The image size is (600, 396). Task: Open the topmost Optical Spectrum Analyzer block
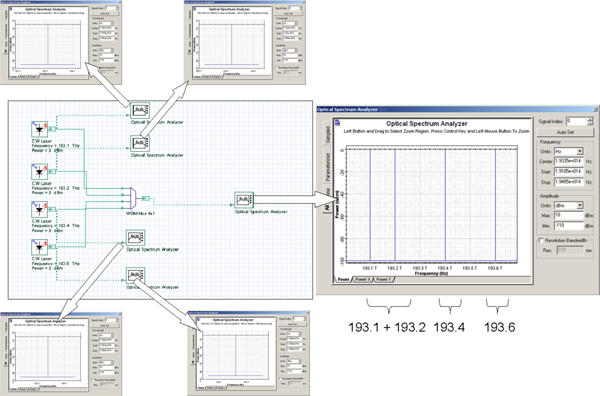(x=140, y=111)
